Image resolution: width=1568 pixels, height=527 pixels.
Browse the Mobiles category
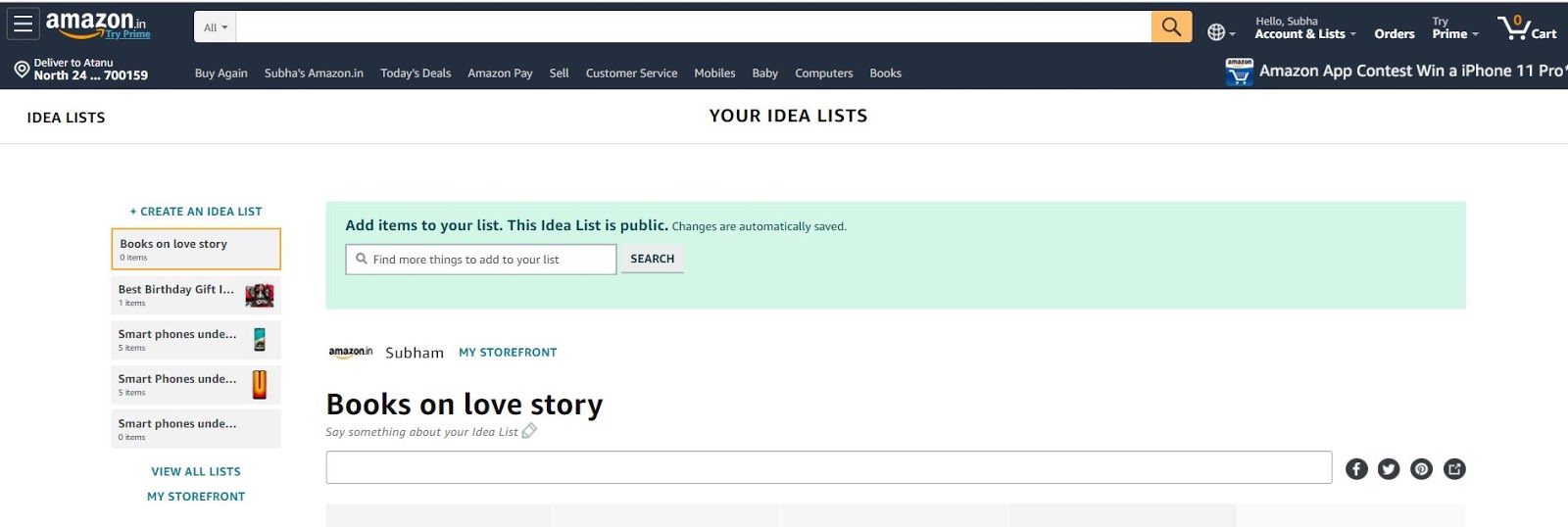[x=714, y=73]
